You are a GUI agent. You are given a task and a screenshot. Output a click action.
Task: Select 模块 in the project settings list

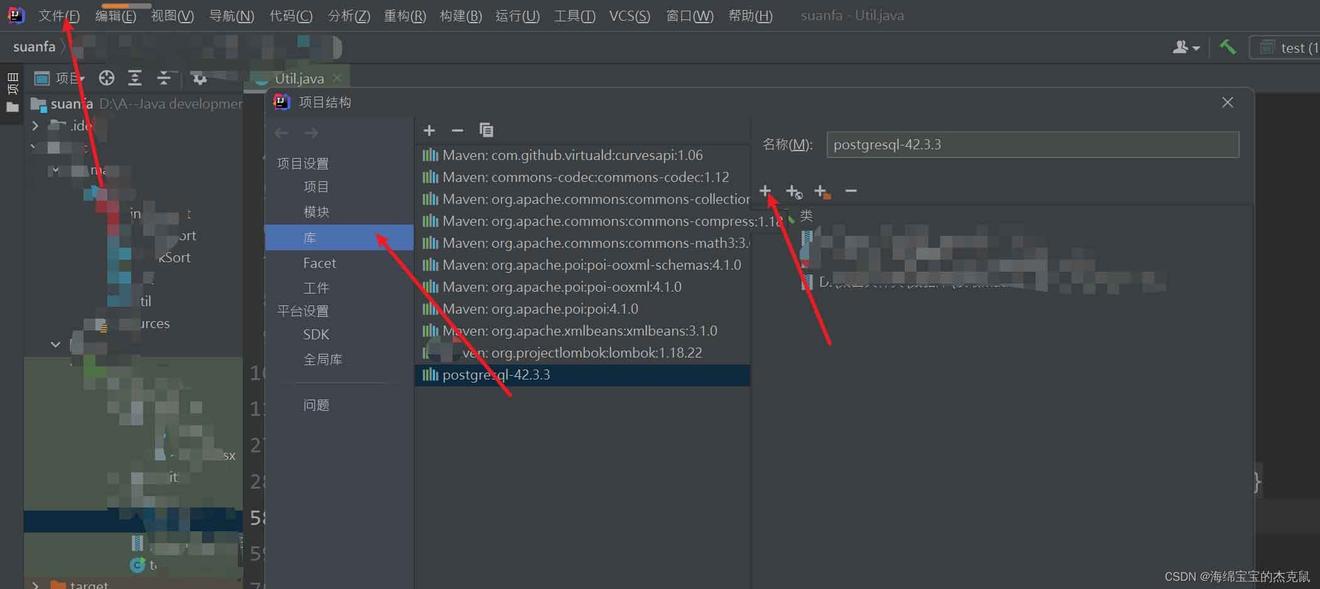(316, 212)
